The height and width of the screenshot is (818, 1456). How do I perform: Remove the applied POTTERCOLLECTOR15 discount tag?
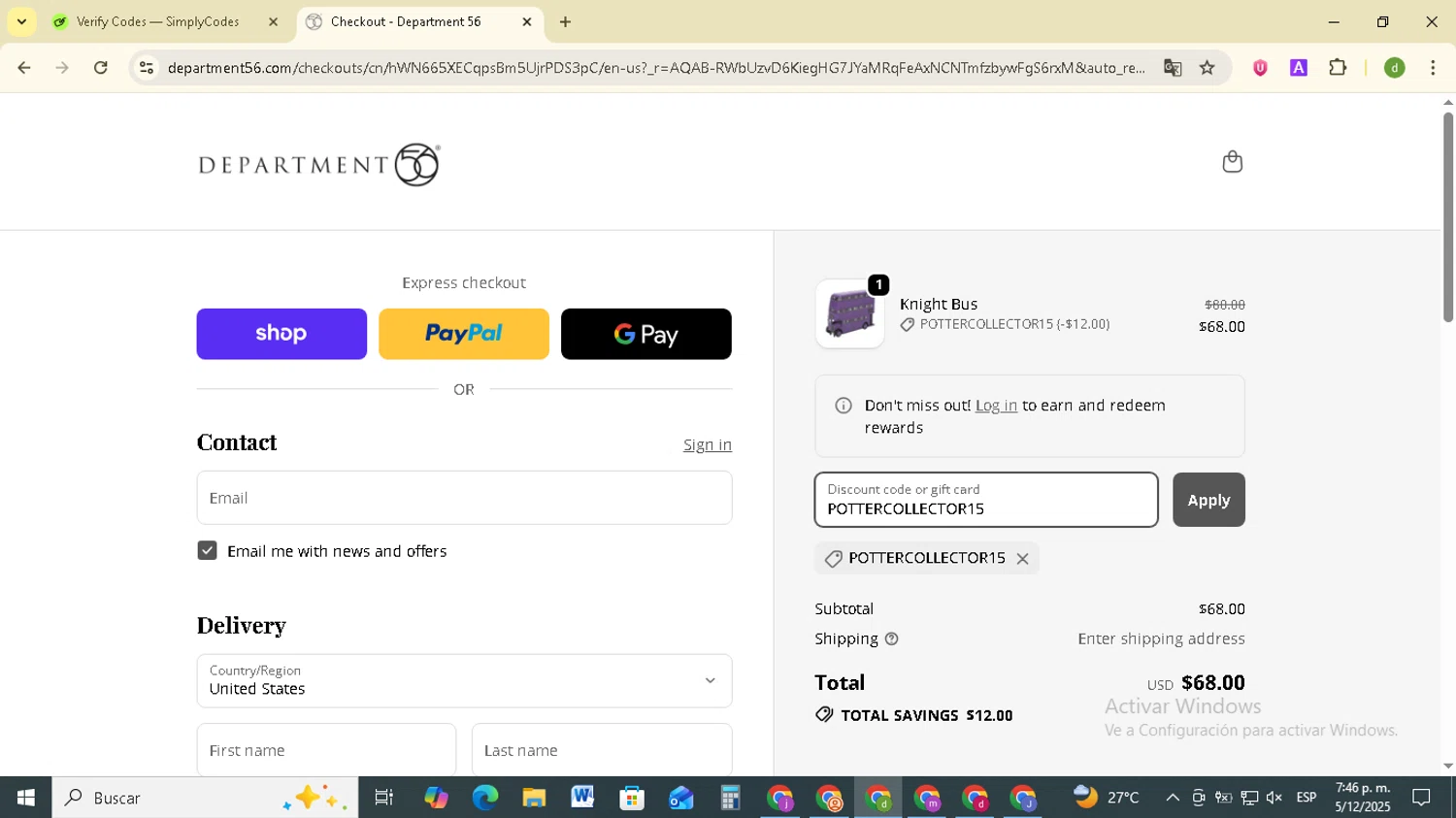pyautogui.click(x=1022, y=558)
